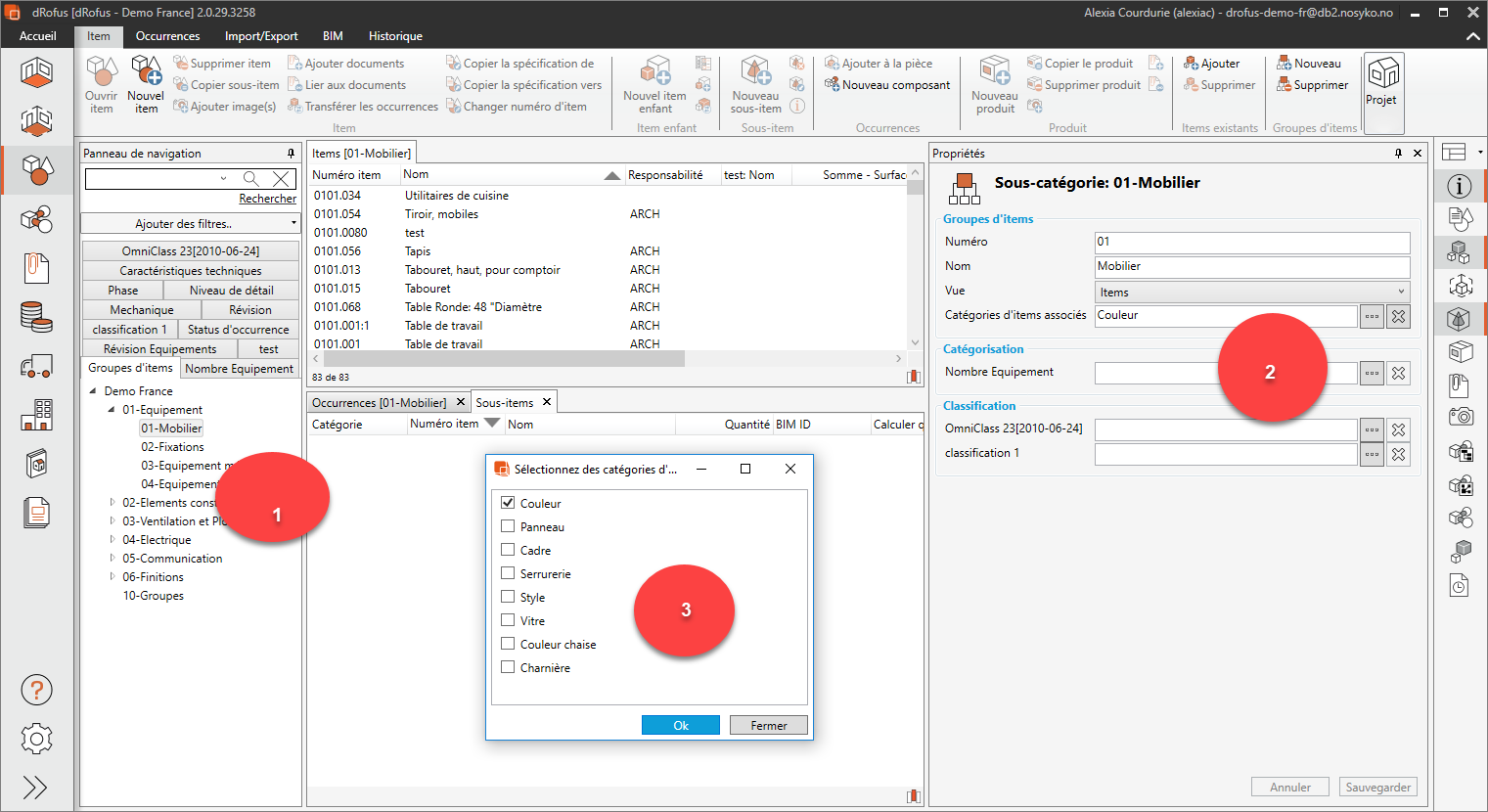Enable the Panneau checkbox
1488x812 pixels.
coord(508,526)
